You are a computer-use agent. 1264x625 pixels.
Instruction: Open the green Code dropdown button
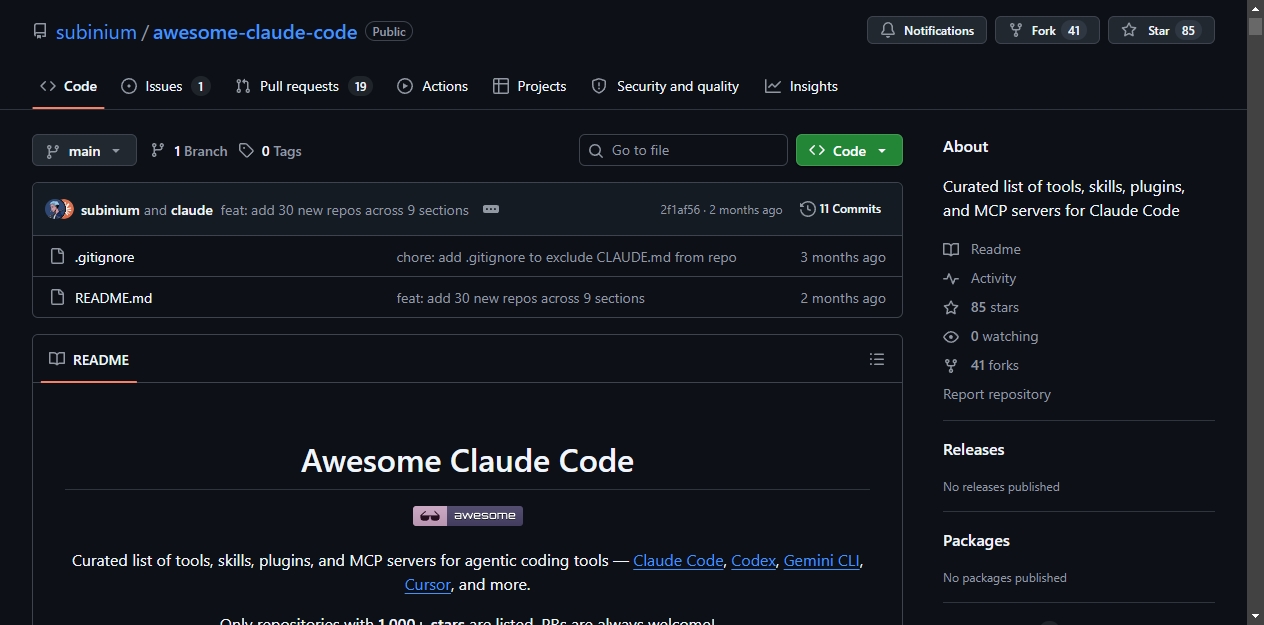point(849,150)
